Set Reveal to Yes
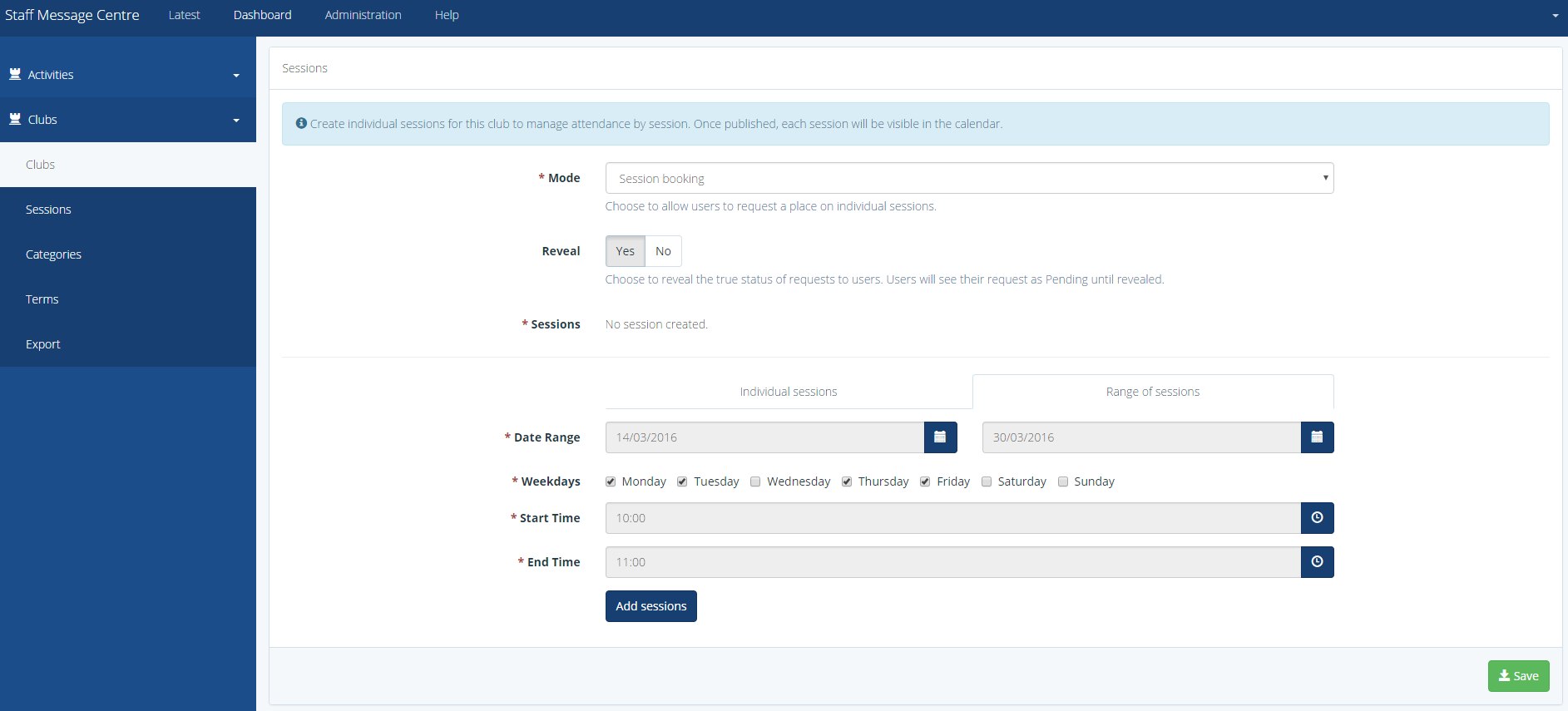1568x711 pixels. [626, 251]
